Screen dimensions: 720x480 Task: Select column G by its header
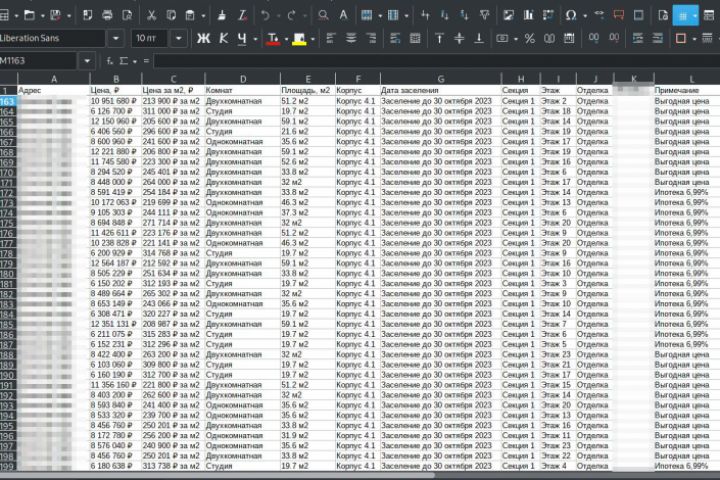point(440,79)
